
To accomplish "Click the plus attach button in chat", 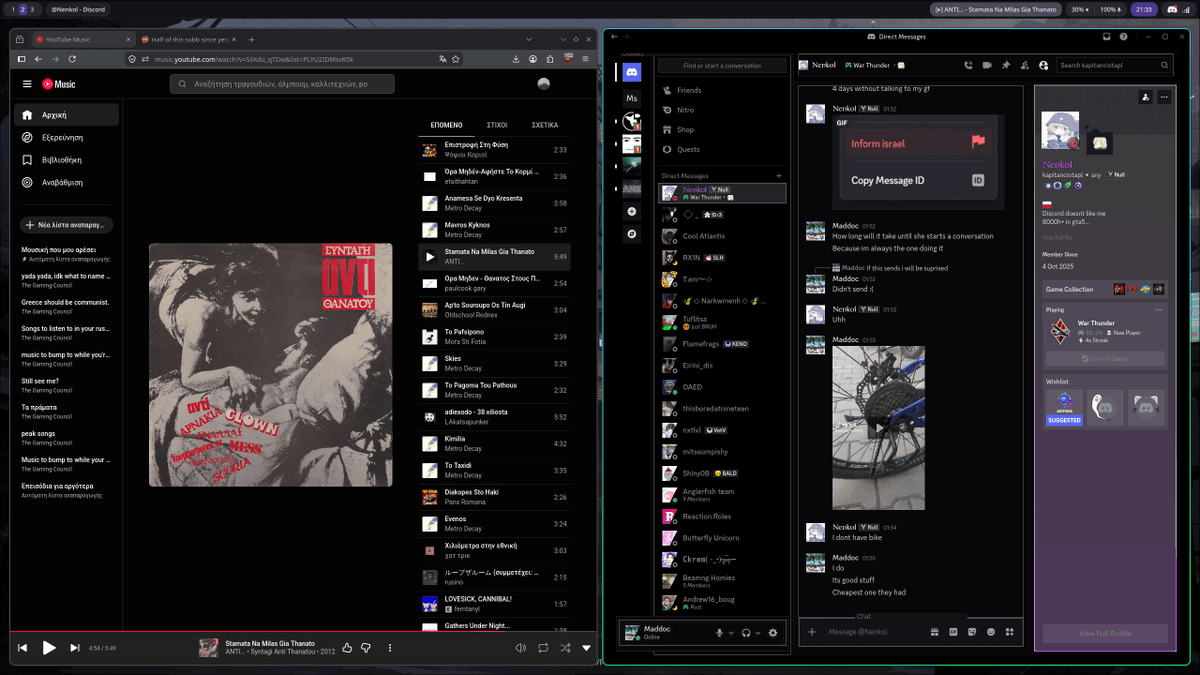I will (812, 632).
